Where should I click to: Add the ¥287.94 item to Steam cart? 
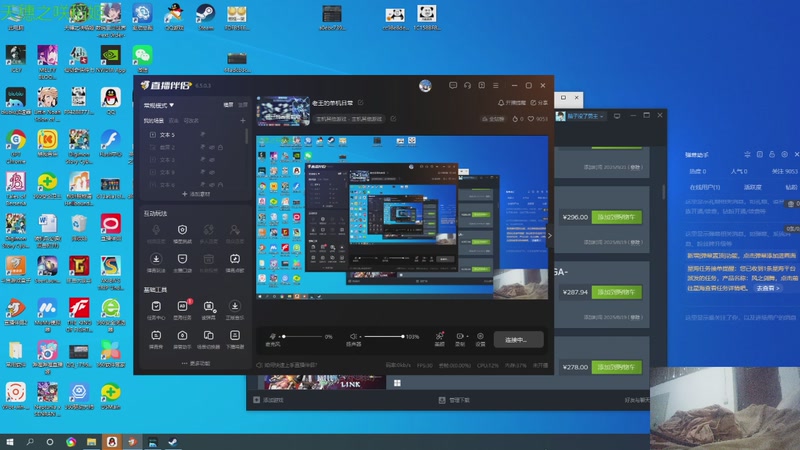(x=616, y=292)
